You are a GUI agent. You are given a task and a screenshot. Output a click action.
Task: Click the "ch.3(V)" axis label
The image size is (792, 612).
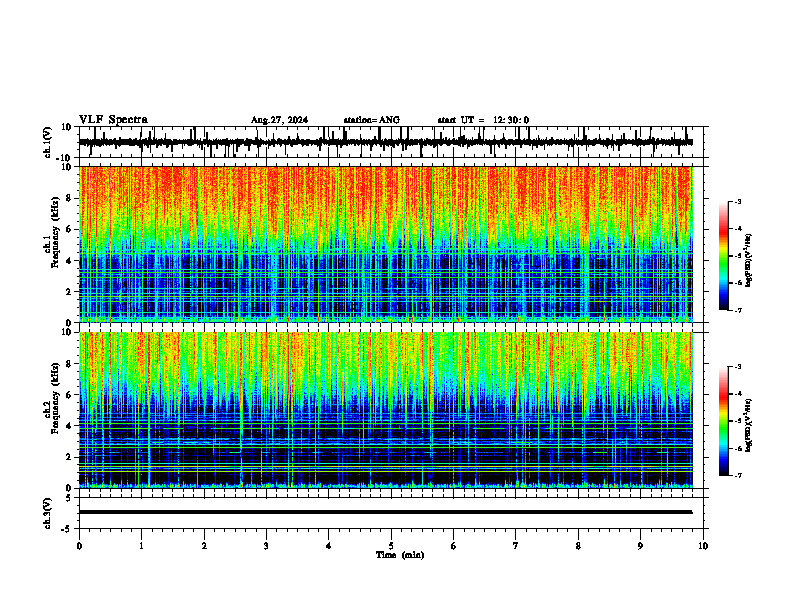pyautogui.click(x=48, y=513)
